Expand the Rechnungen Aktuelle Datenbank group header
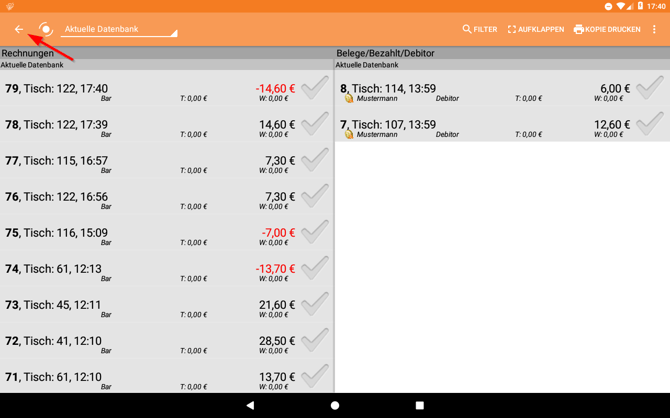The width and height of the screenshot is (670, 418). tap(165, 65)
